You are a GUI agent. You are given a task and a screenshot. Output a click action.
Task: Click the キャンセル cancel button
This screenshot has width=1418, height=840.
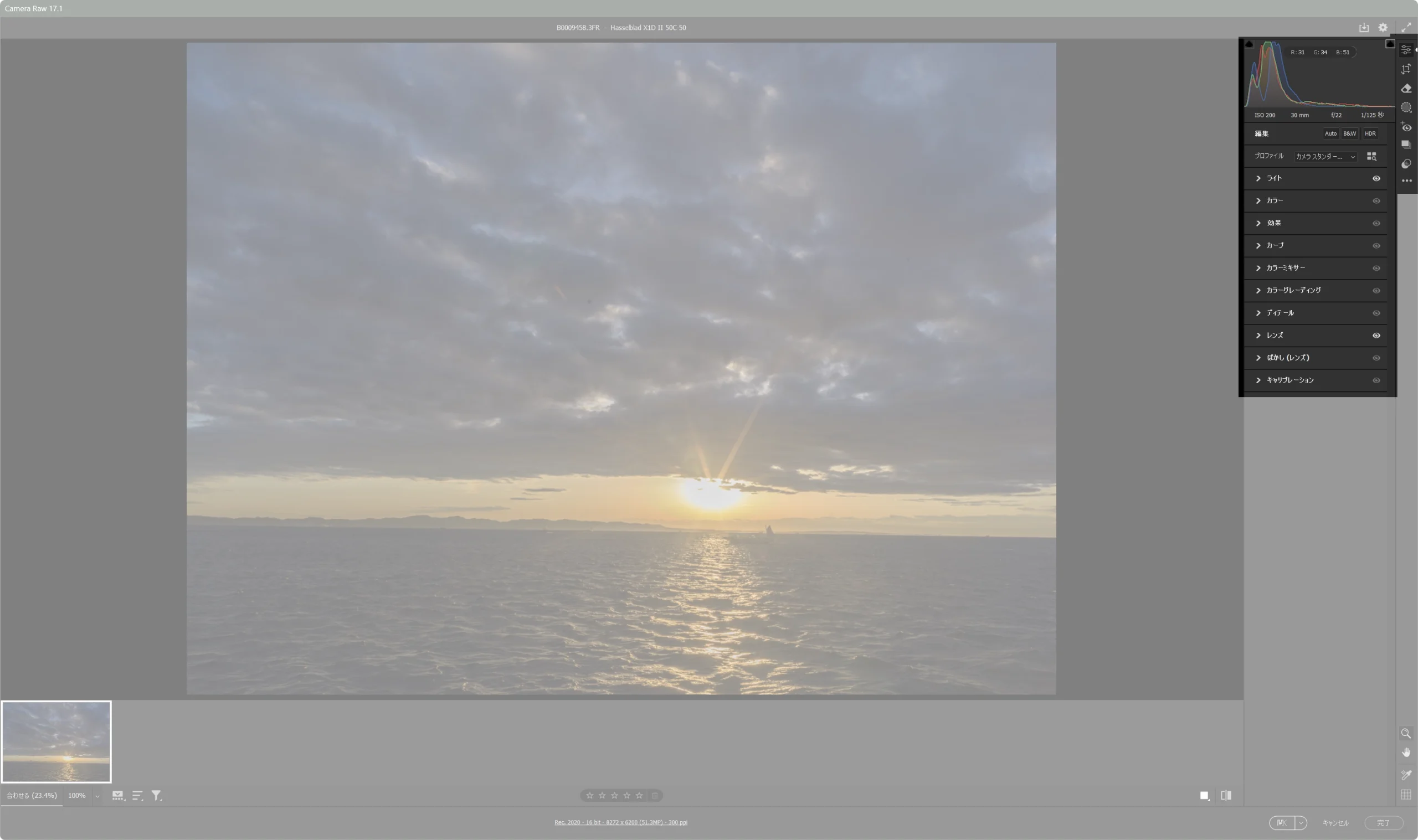point(1335,822)
